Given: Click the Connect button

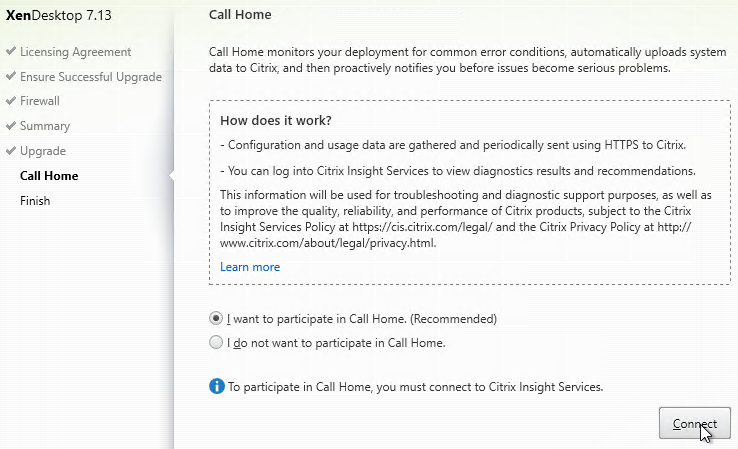Looking at the screenshot, I should click(695, 423).
